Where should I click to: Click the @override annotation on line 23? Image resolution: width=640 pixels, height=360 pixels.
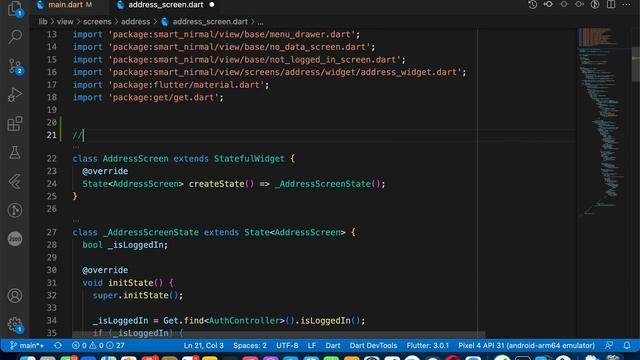pos(105,171)
